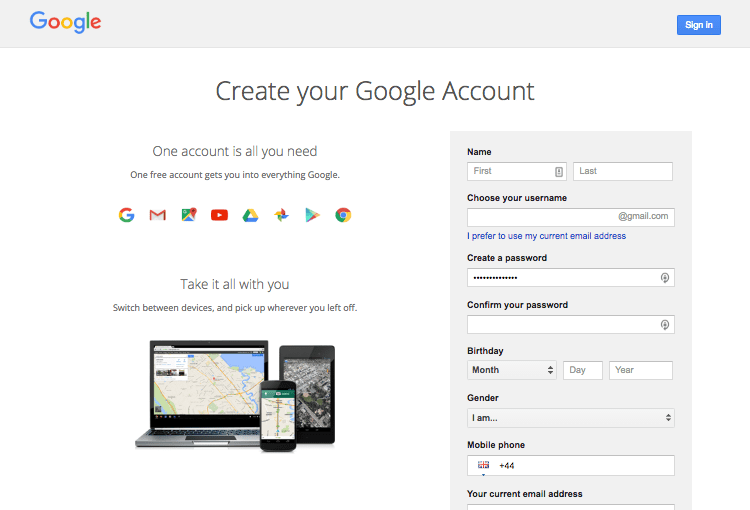
Task: Click 'I prefer to use my current email address'
Action: 546,236
